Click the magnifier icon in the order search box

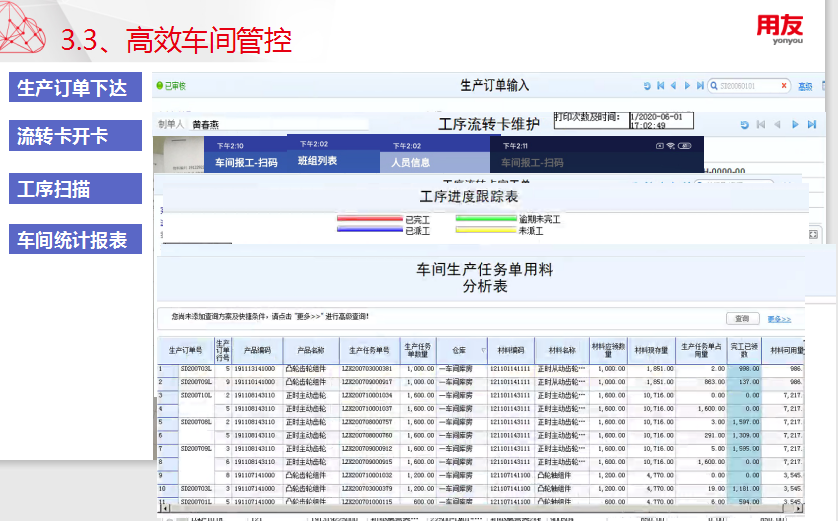pyautogui.click(x=713, y=86)
